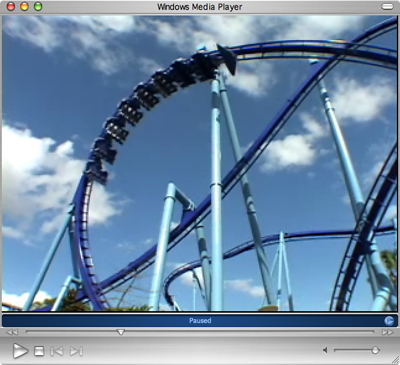Mute audio via the speaker icon
The width and height of the screenshot is (400, 365).
click(325, 350)
